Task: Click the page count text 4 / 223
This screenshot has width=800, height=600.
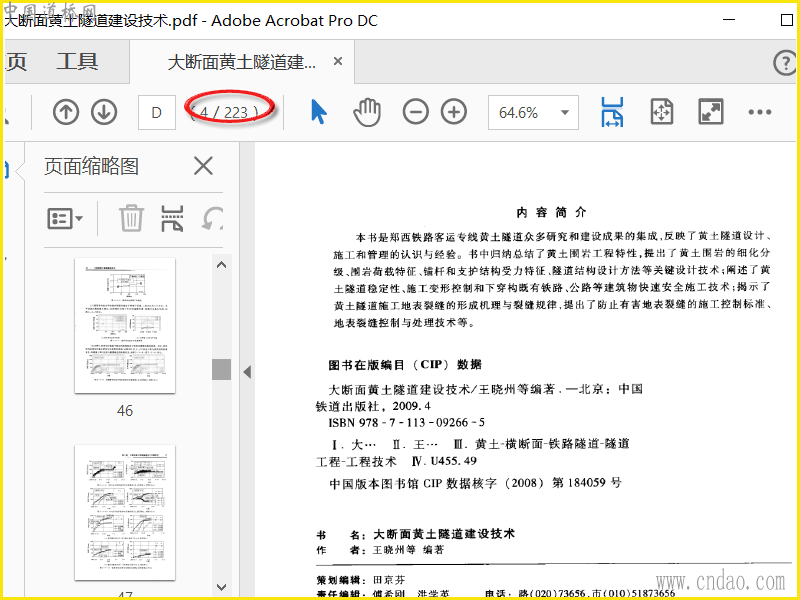Action: 226,112
